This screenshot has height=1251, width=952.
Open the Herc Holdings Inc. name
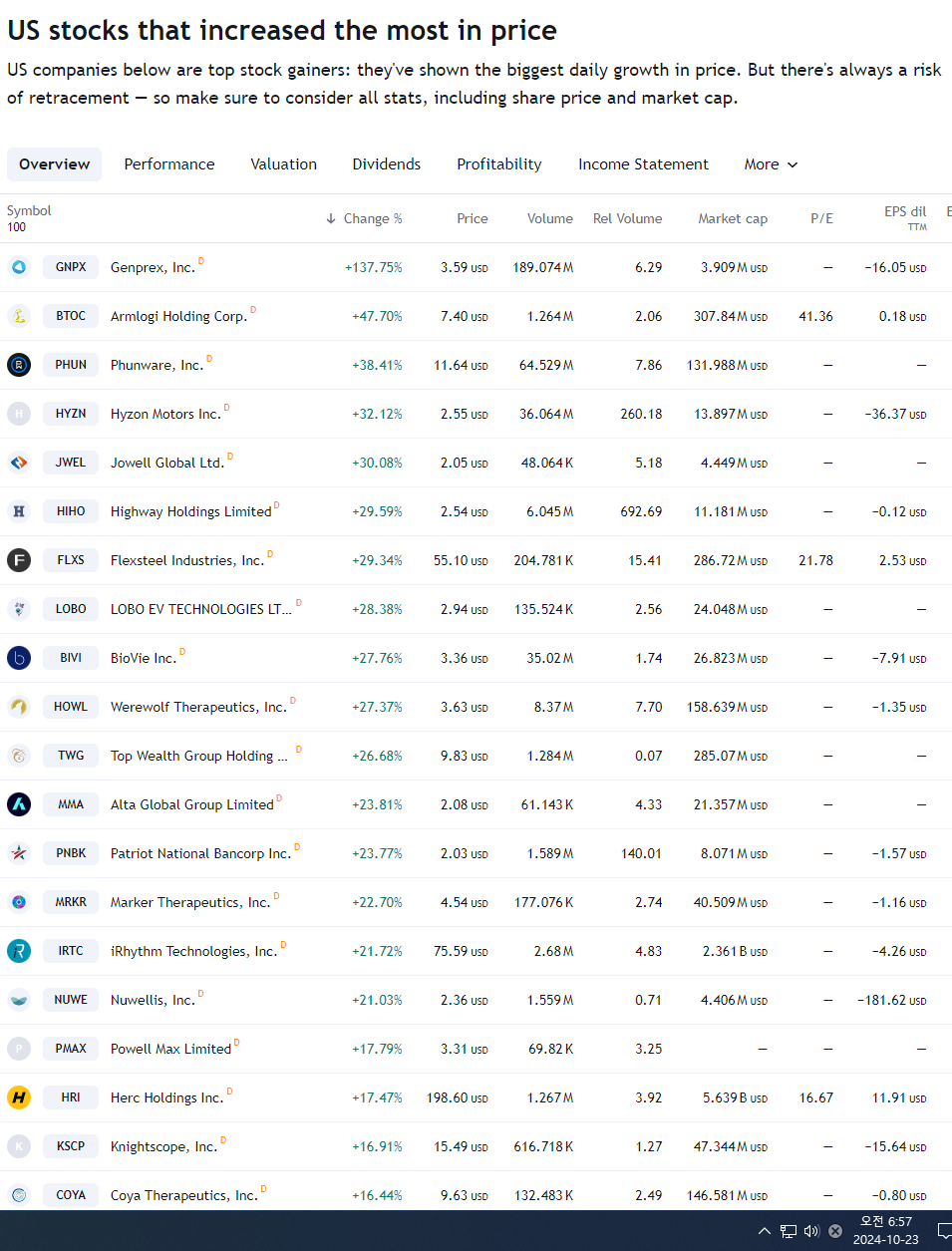pos(166,1097)
